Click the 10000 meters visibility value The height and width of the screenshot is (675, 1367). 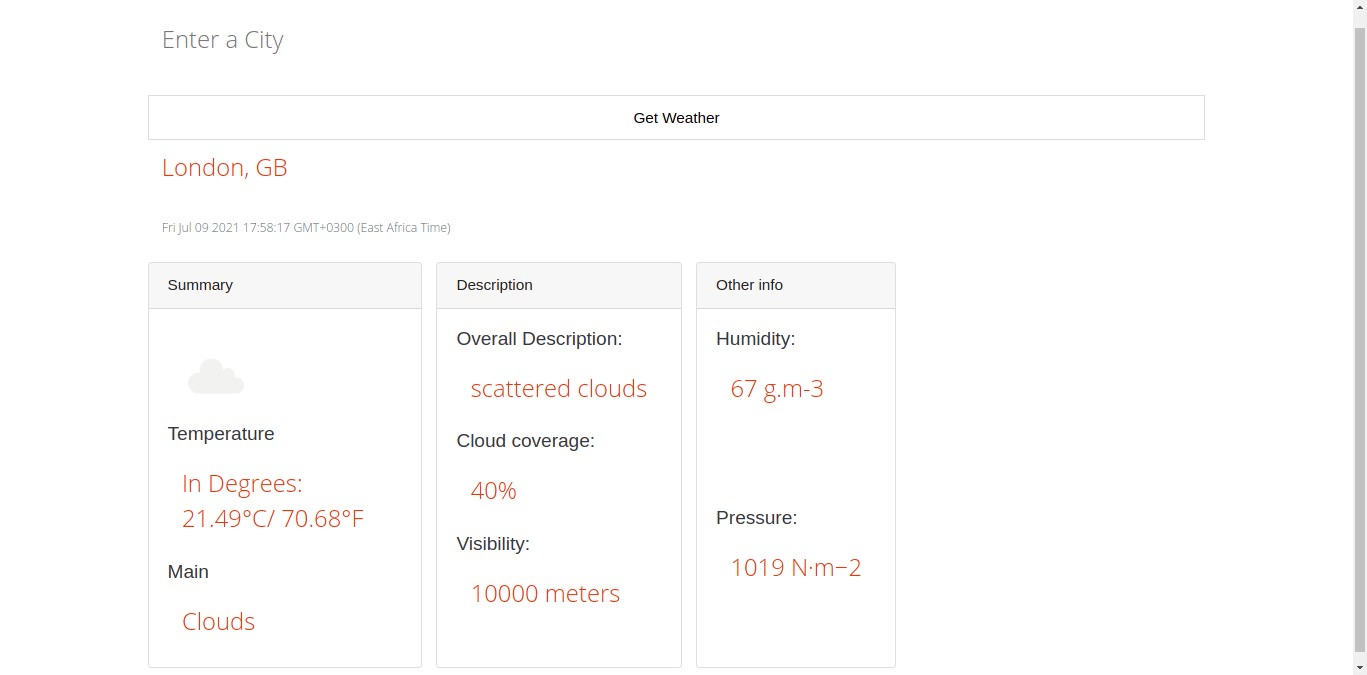point(545,593)
